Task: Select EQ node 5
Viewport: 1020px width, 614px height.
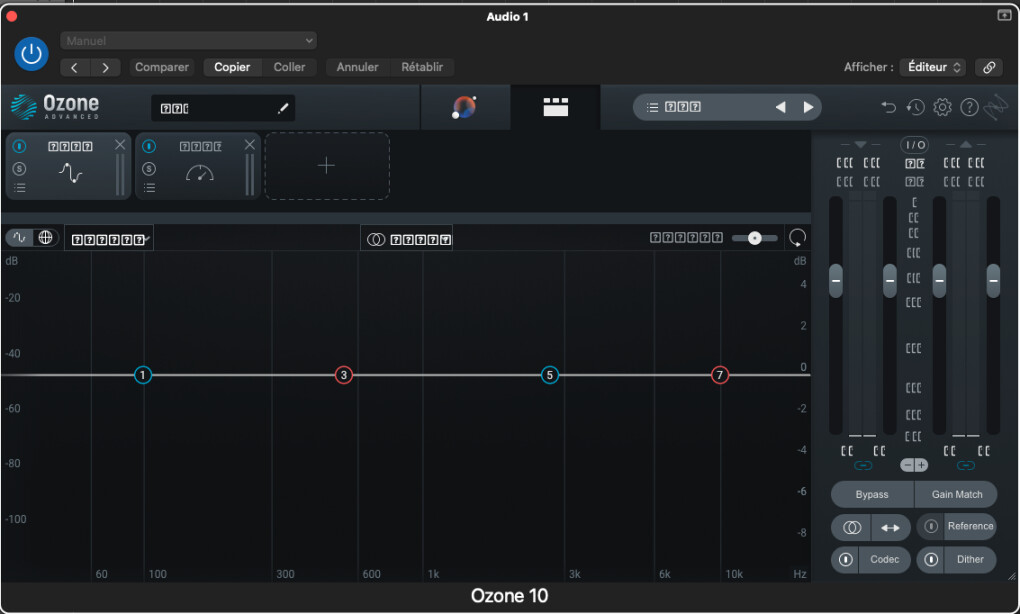Action: click(x=550, y=375)
